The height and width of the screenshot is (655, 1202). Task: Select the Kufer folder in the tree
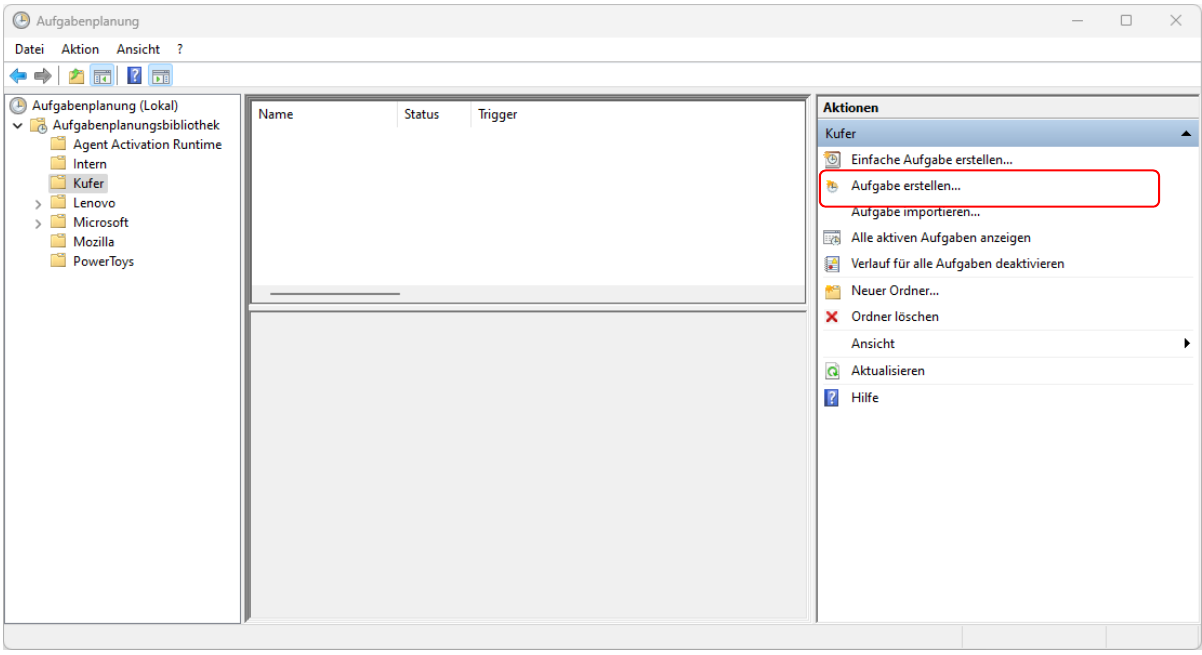pyautogui.click(x=89, y=184)
